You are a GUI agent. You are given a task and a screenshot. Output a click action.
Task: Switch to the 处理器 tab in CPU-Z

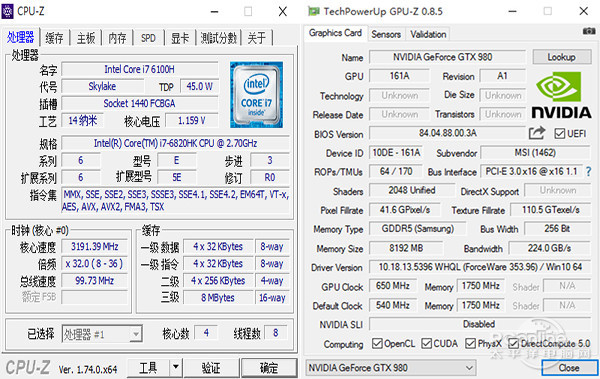(x=21, y=38)
